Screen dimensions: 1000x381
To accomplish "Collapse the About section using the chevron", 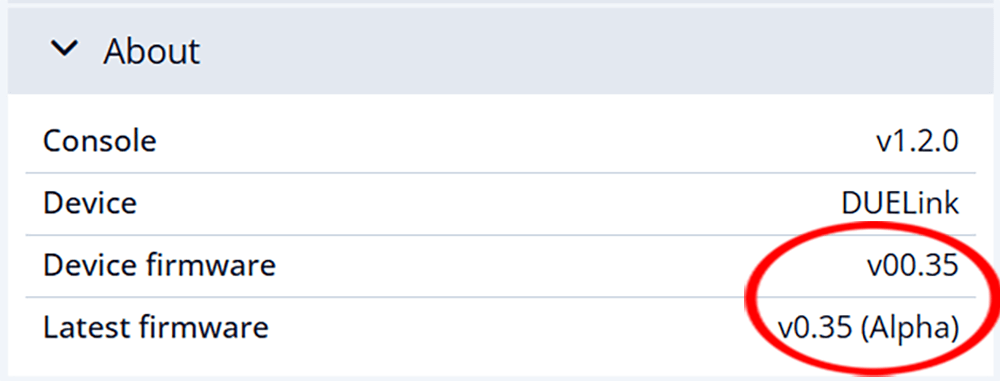I will click(65, 49).
